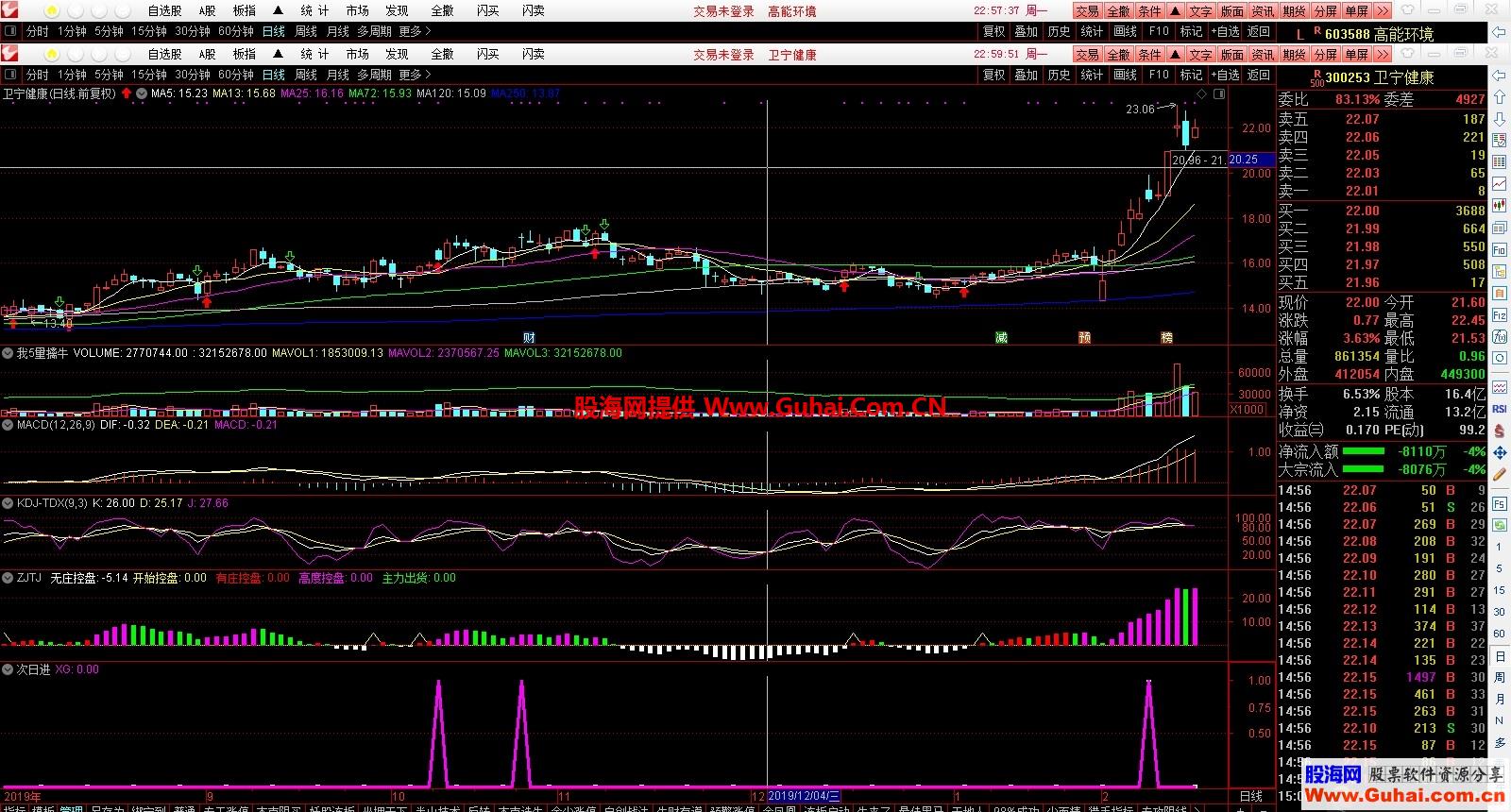Click the RSI indicator icon in right sidebar
Viewport: 1511px width, 812px height.
(1498, 409)
